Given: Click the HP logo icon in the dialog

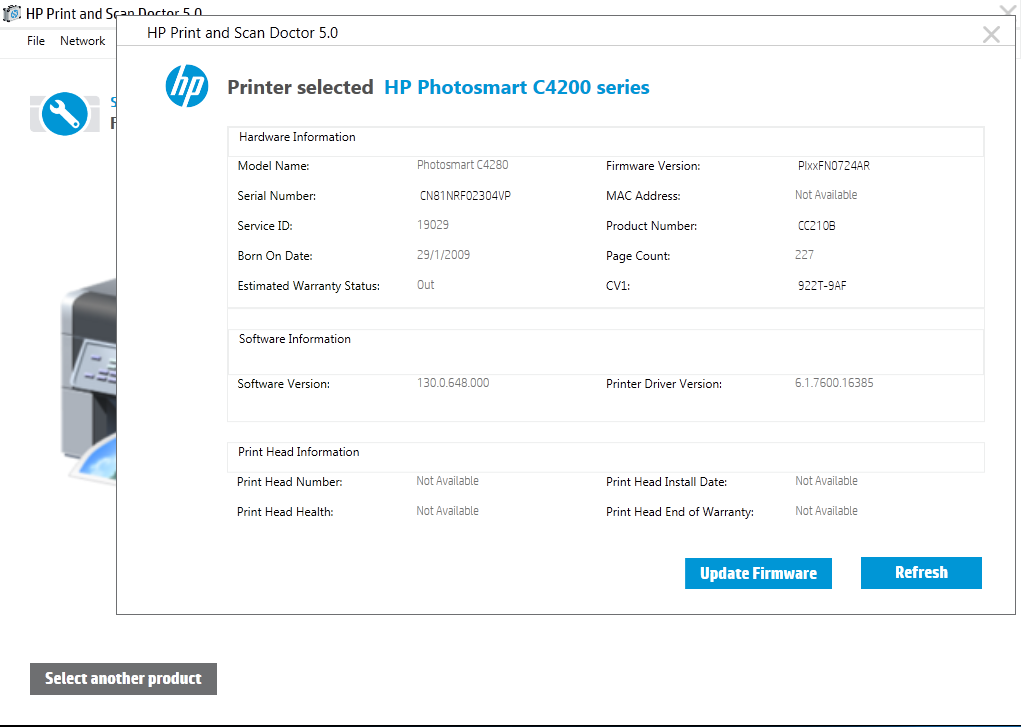Looking at the screenshot, I should [186, 86].
